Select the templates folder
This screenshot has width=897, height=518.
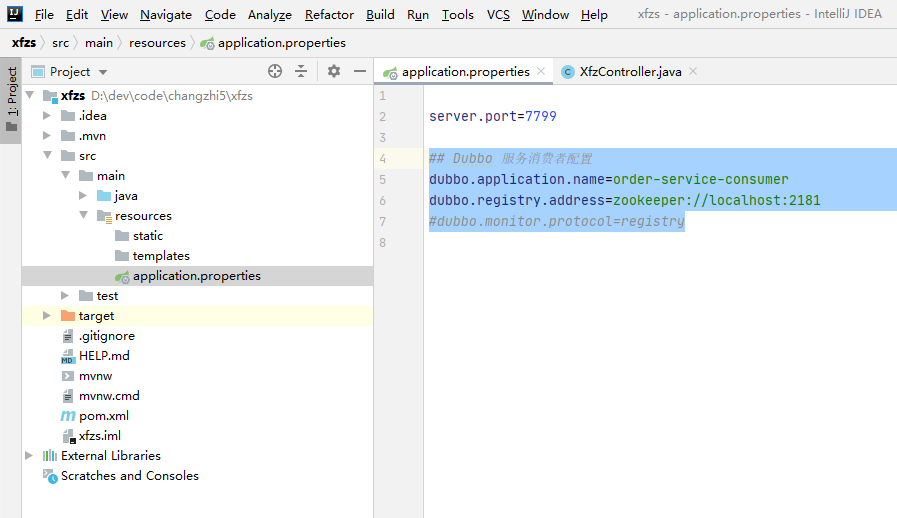(x=161, y=256)
